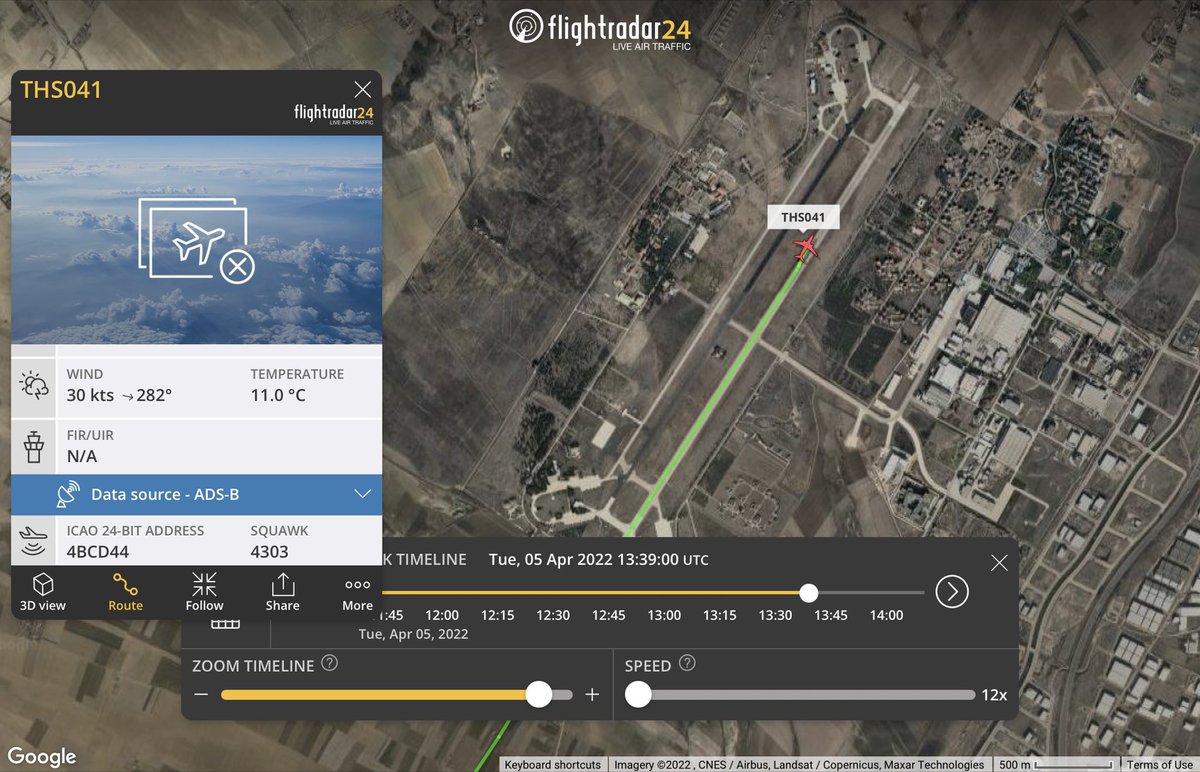Increase zoom timeline with plus button
The height and width of the screenshot is (772, 1200).
tap(592, 694)
